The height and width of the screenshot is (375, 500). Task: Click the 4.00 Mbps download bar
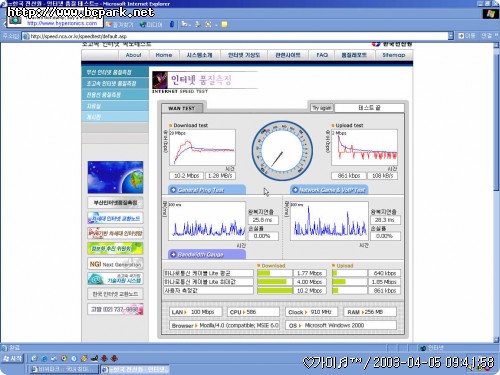pos(275,282)
